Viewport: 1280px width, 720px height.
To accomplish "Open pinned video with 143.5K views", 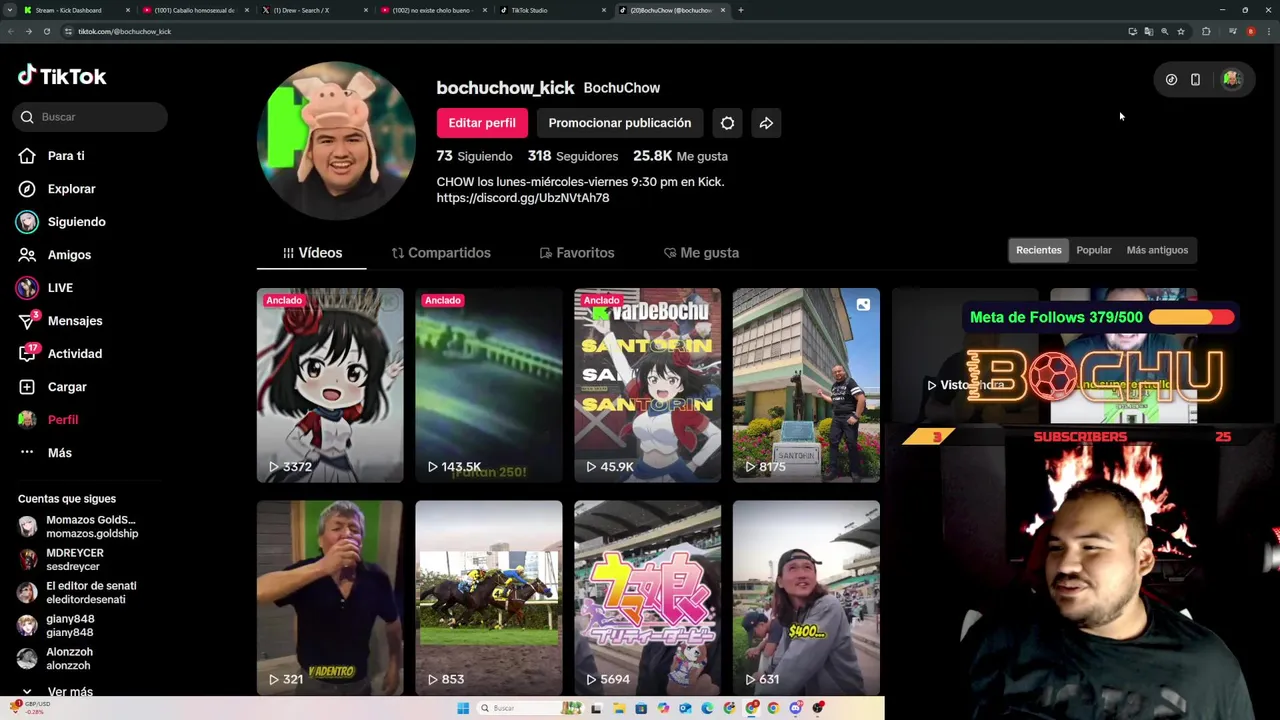I will tap(489, 385).
